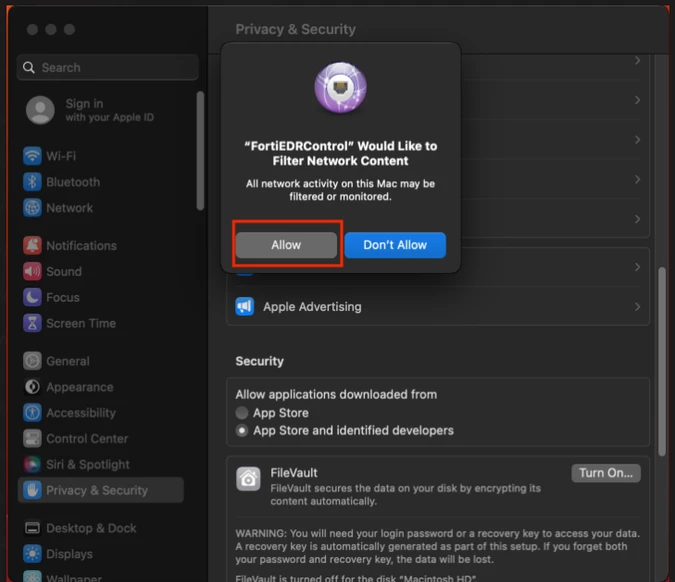Image resolution: width=675 pixels, height=582 pixels.
Task: Turn on FileVault
Action: pos(606,473)
